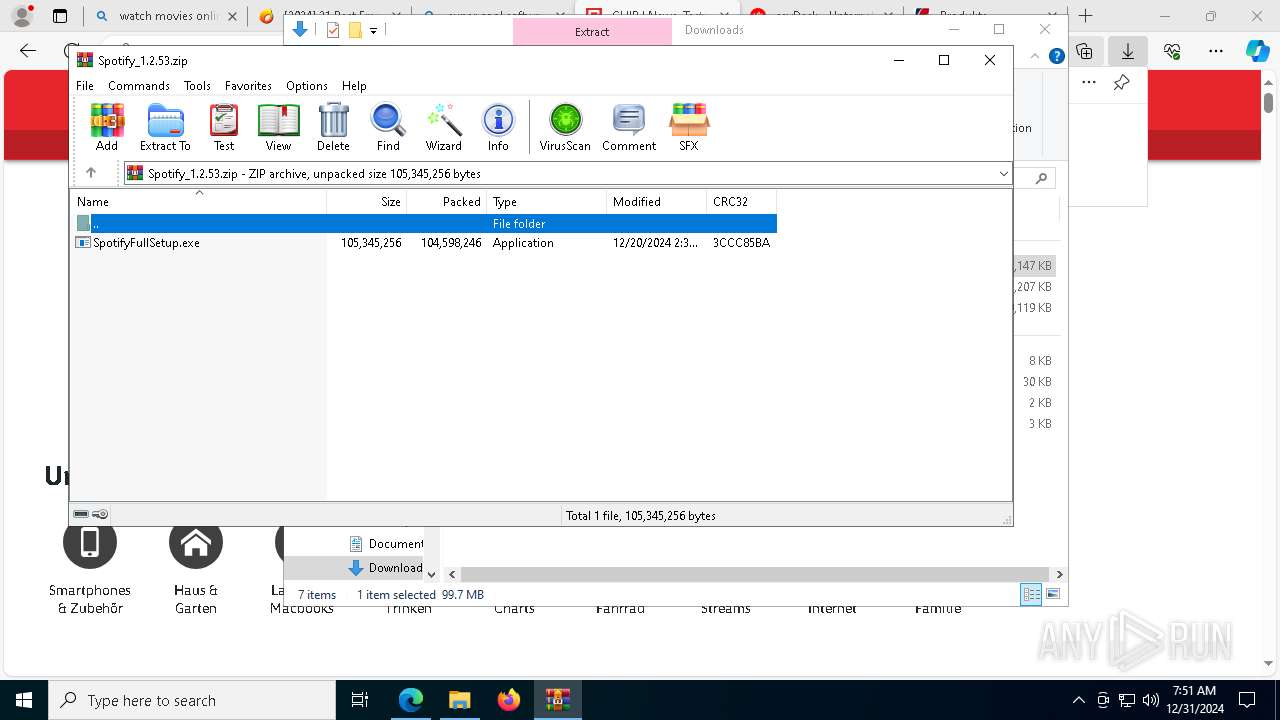
Task: Switch Explorer to large icons view
Action: 1052,594
